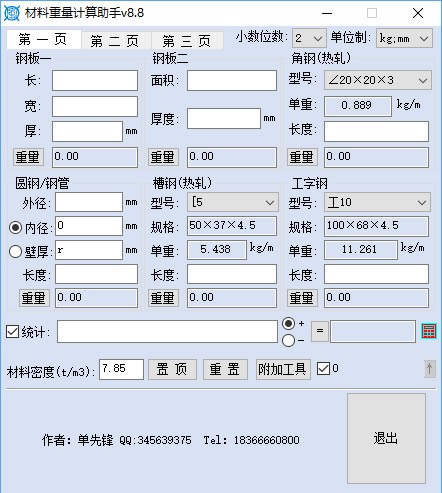Screen dimensions: 442x493
Task: Click 重量 button under 圆钢/钢管
Action: [34, 298]
